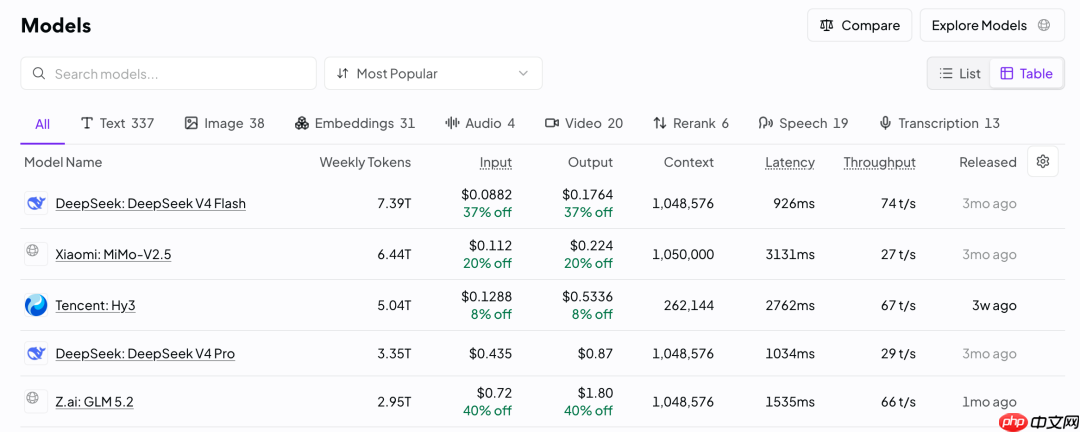The width and height of the screenshot is (1080, 432).
Task: Click the Context column header
Action: [689, 162]
